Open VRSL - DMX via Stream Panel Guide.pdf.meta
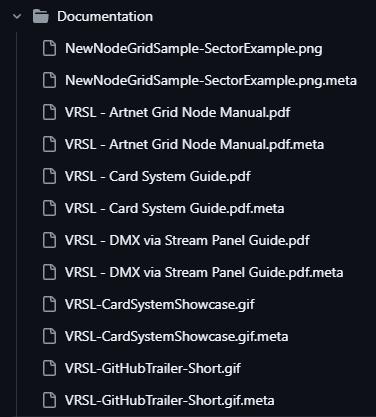376x417 pixels. (x=204, y=272)
